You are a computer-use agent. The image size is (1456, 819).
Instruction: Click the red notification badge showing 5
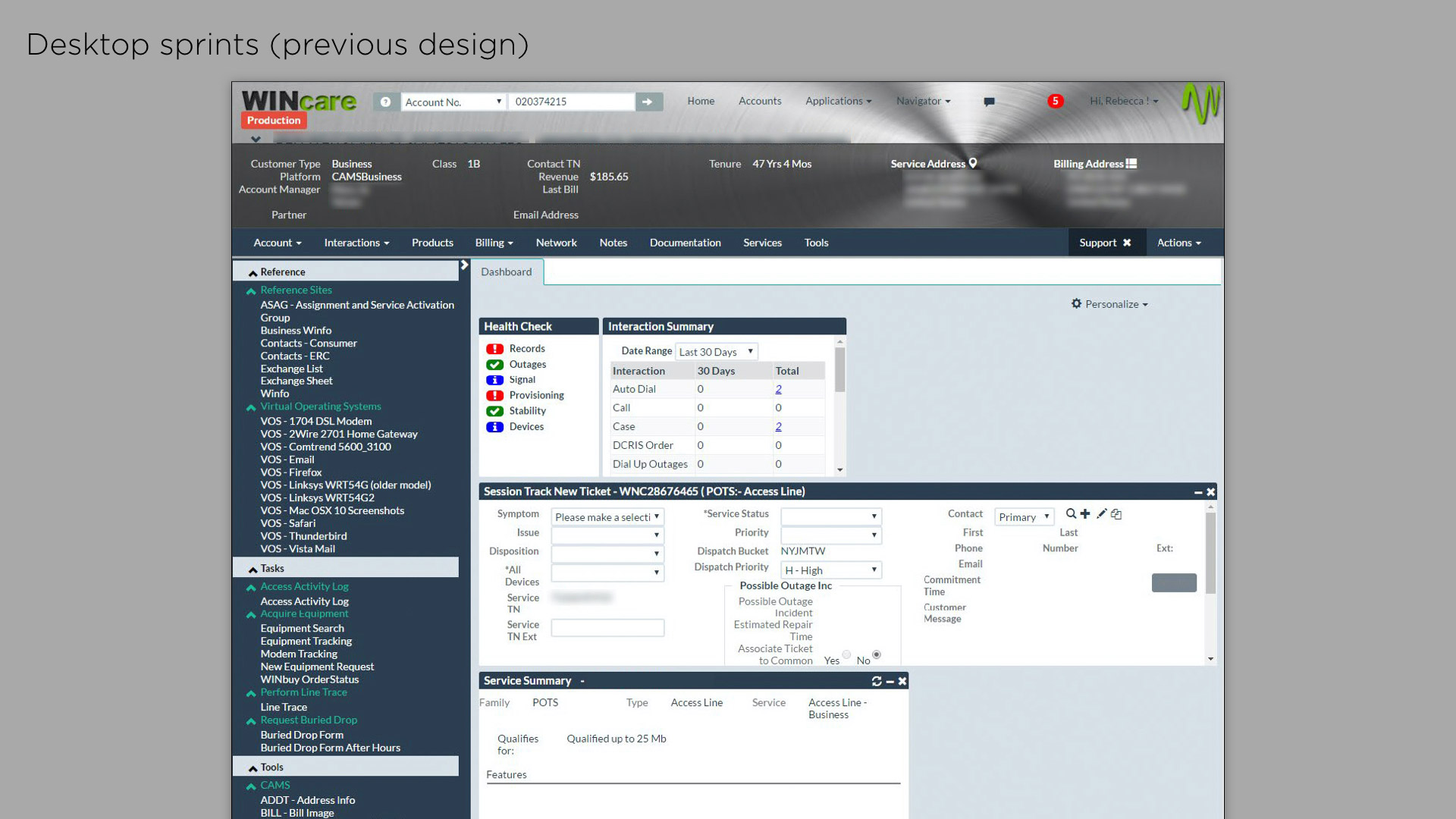click(x=1055, y=101)
